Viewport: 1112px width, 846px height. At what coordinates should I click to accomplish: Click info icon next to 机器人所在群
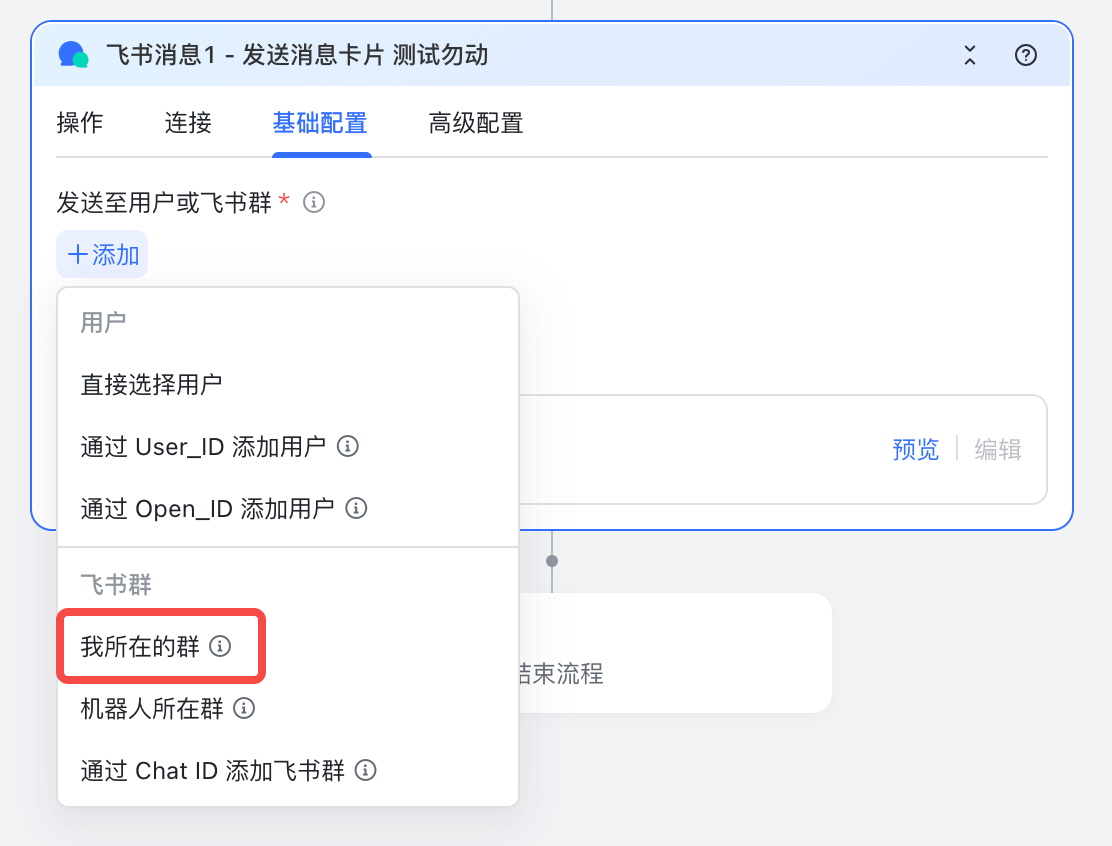244,708
